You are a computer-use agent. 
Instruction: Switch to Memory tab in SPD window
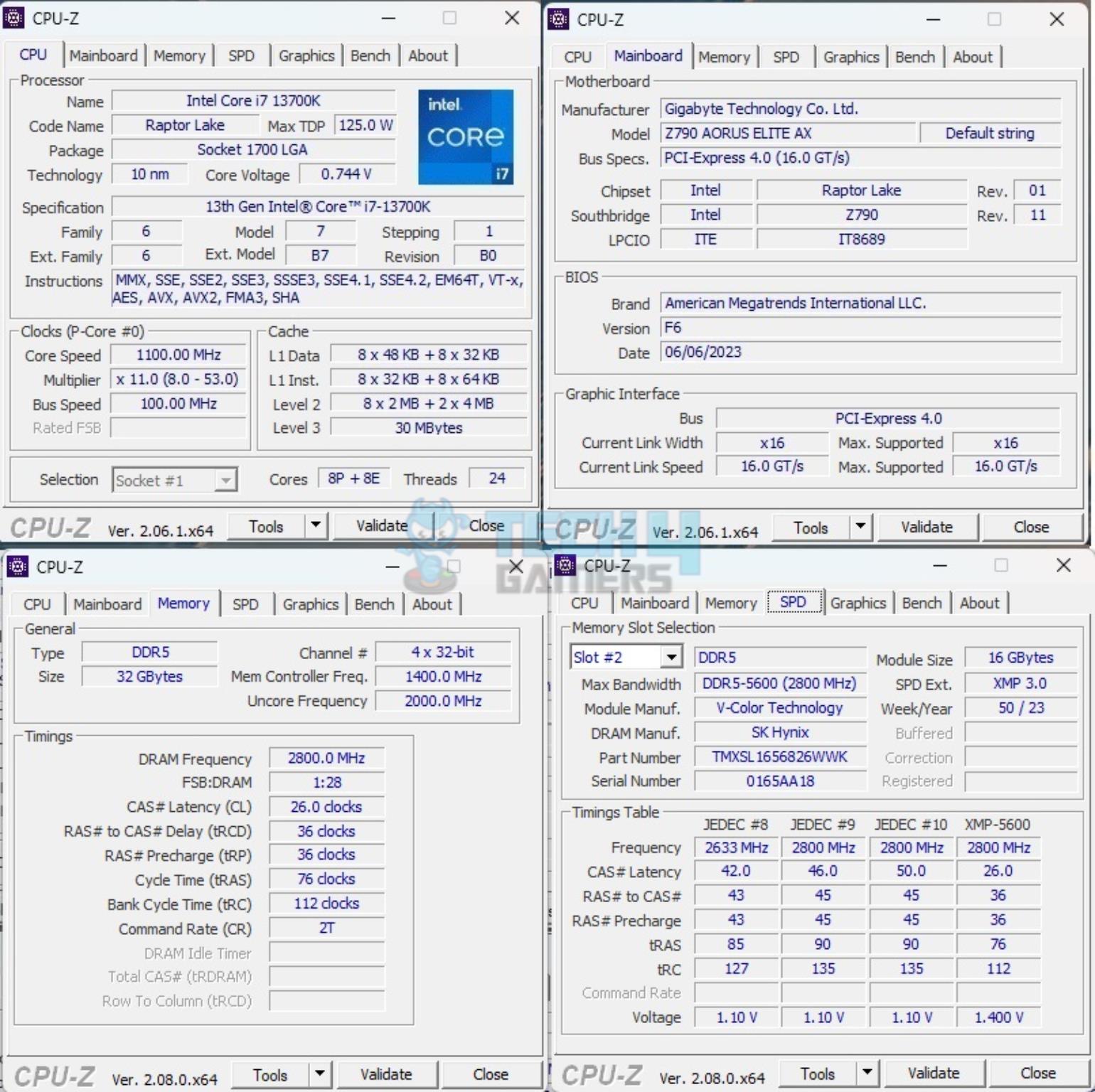(731, 603)
